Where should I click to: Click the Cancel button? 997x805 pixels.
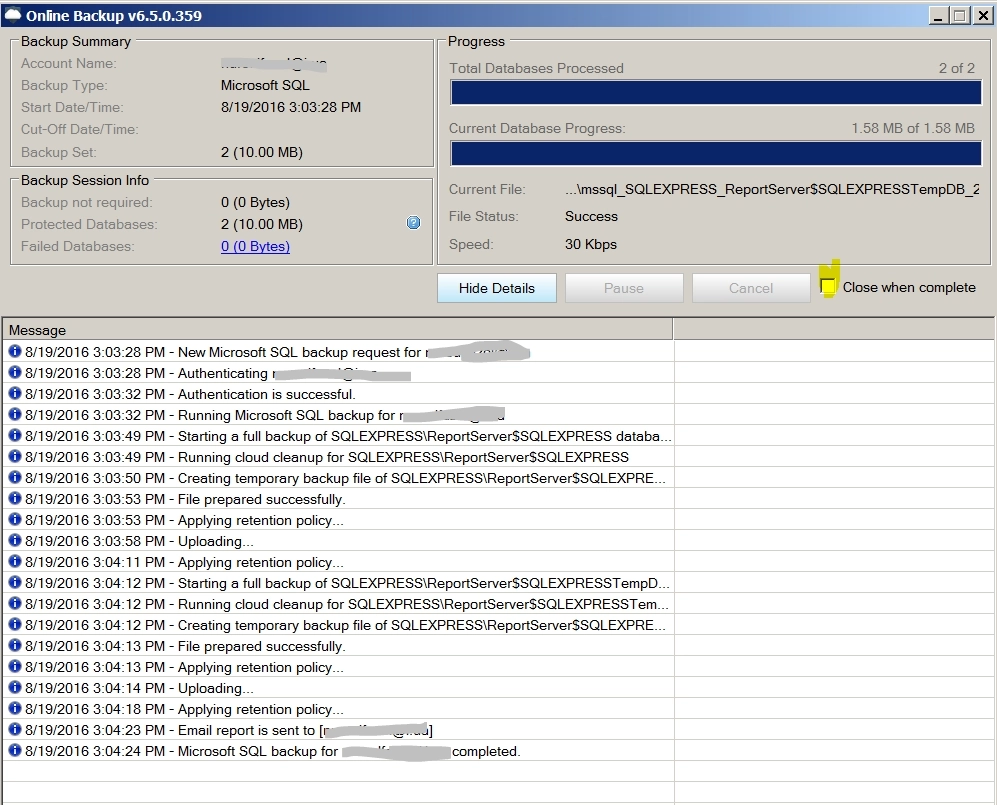click(751, 288)
